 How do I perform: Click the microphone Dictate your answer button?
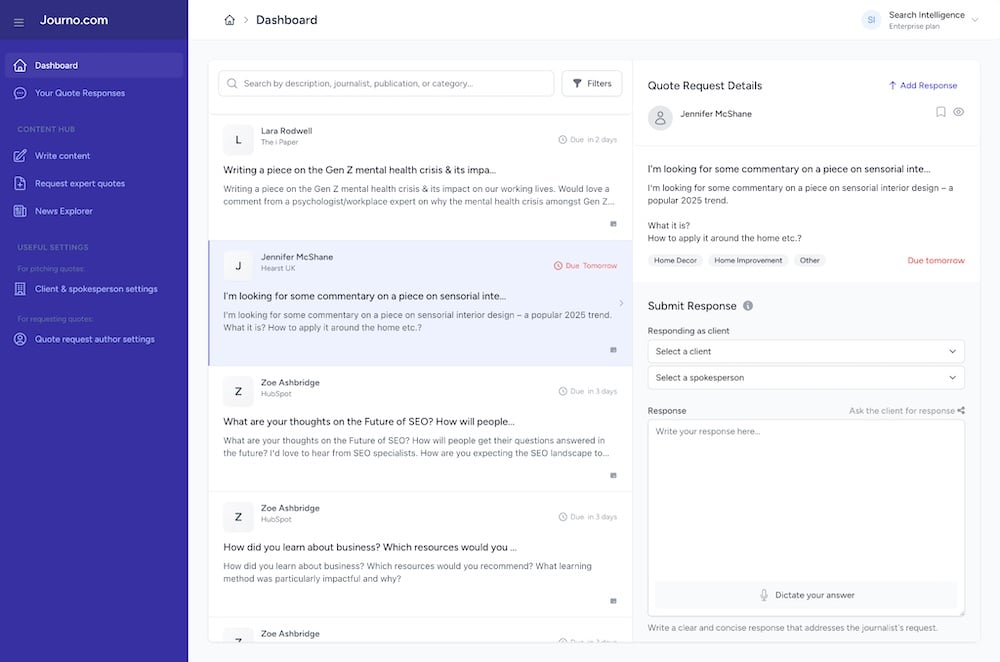tap(806, 595)
